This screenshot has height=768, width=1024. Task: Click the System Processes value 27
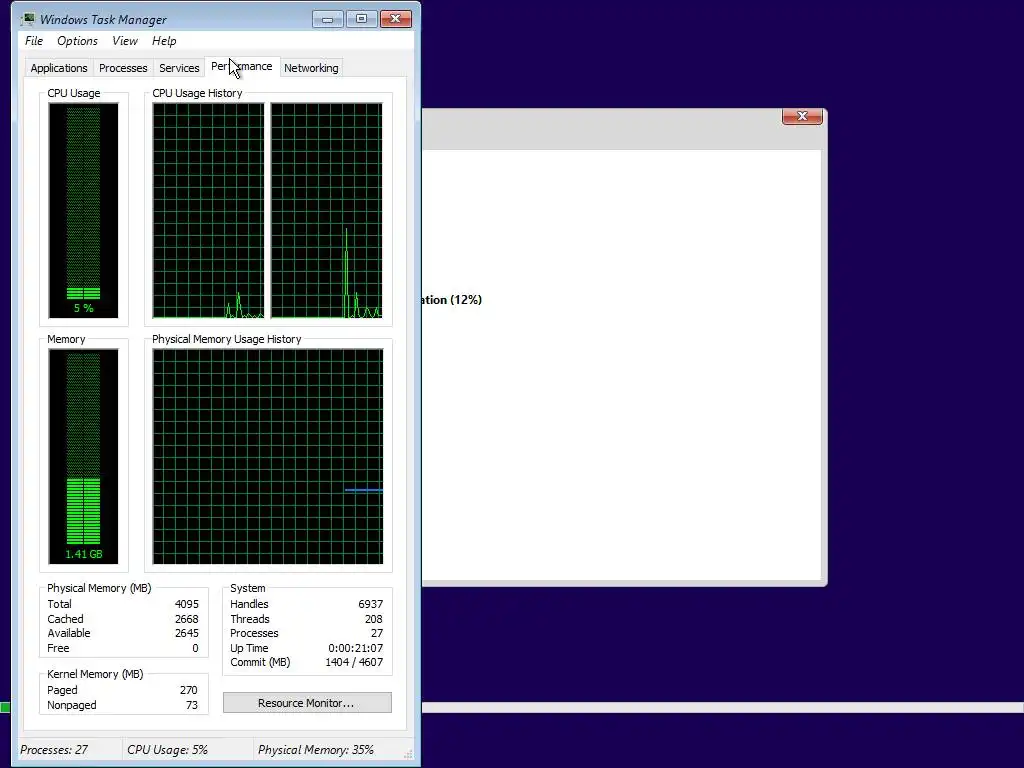coord(377,633)
